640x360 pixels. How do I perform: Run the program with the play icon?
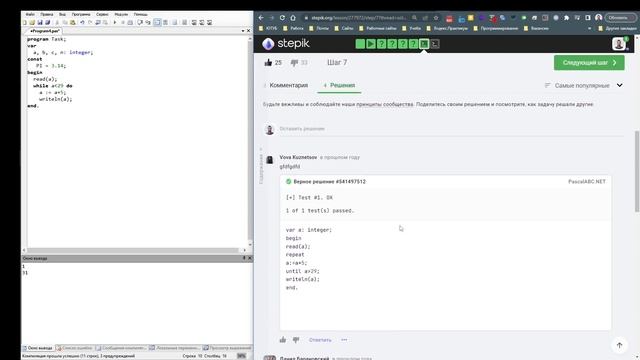pyautogui.click(x=115, y=22)
